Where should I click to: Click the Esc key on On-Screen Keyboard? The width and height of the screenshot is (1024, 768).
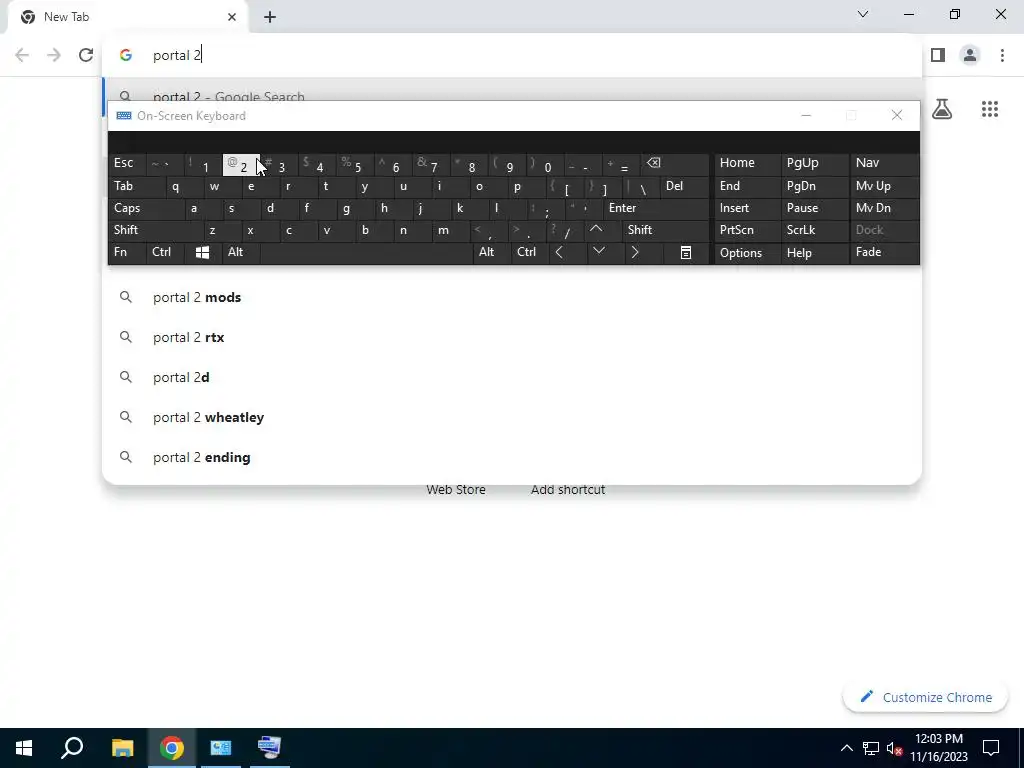[127, 163]
